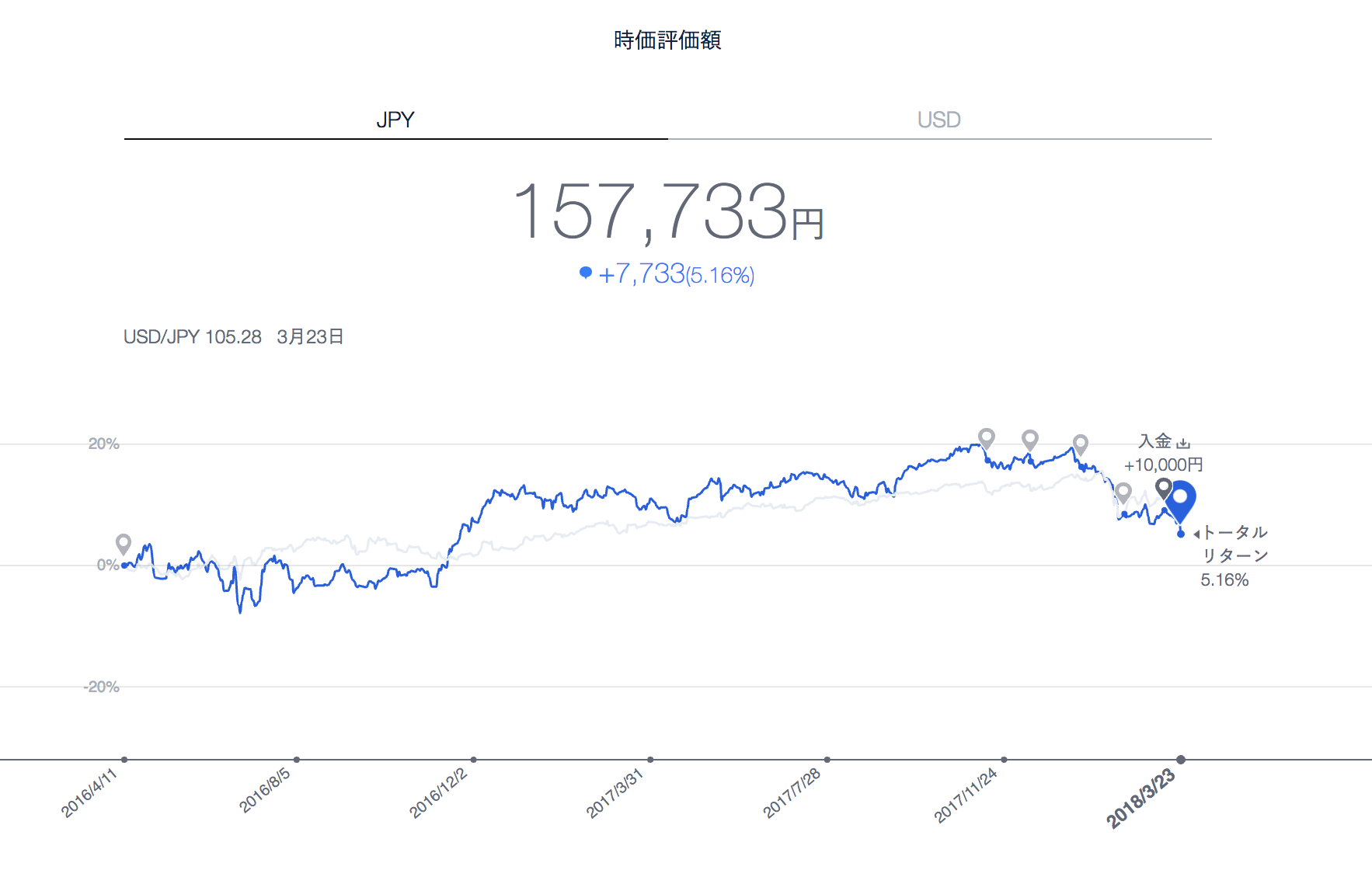Click the 2017/3/31 date label
Viewport: 1372px width, 884px height.
pos(615,793)
